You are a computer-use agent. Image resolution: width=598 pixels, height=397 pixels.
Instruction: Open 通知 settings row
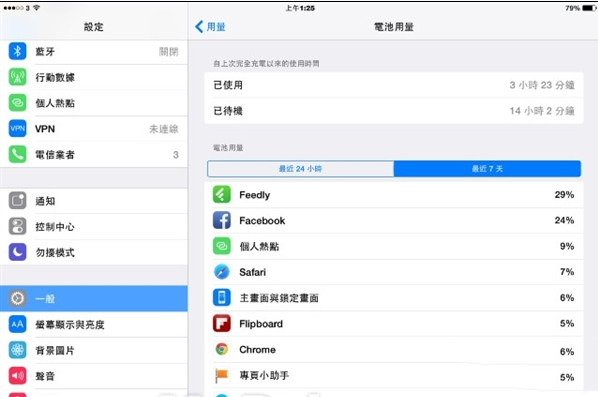[x=94, y=201]
